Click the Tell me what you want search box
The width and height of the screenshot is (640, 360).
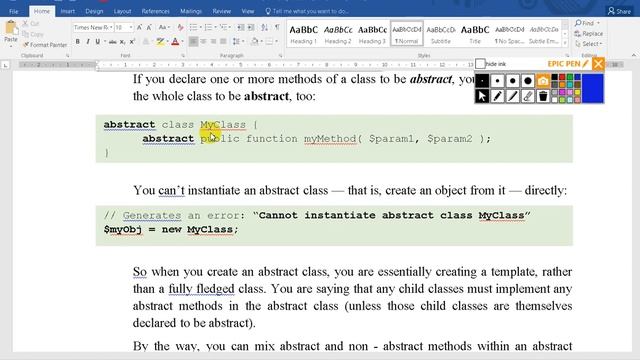pyautogui.click(x=307, y=11)
